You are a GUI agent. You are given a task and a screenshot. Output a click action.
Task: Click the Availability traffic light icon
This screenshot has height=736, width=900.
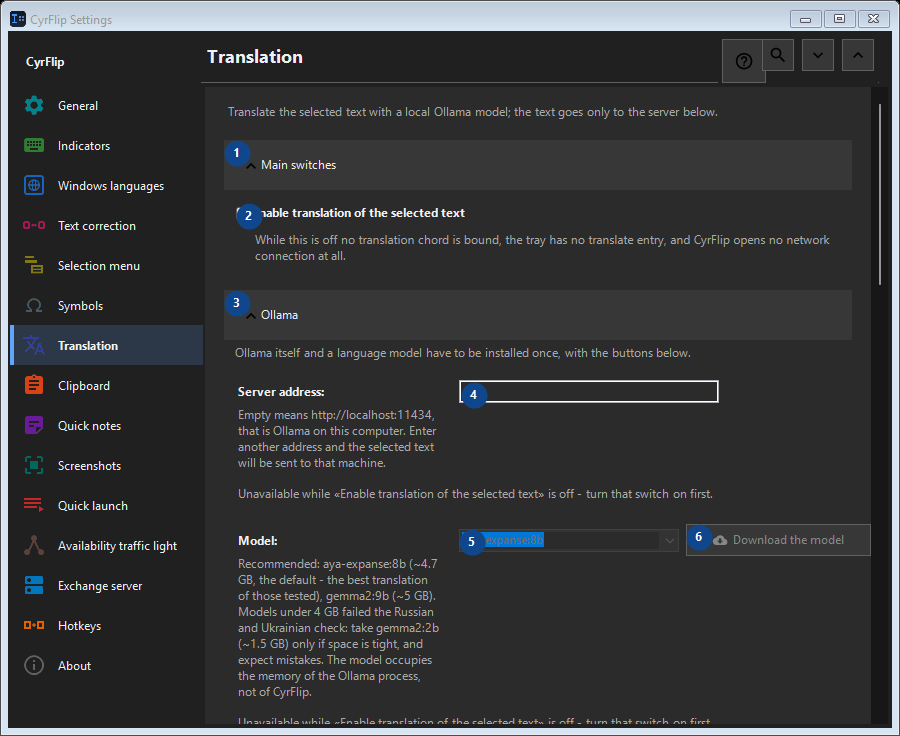coord(34,545)
